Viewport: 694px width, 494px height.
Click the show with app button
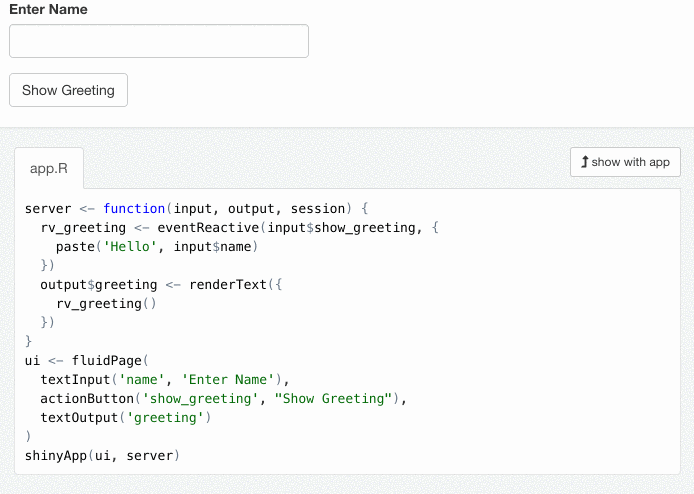[x=625, y=162]
